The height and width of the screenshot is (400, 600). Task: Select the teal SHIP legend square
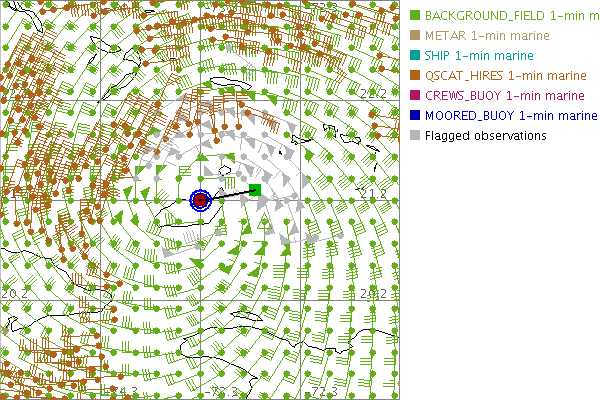pyautogui.click(x=414, y=56)
